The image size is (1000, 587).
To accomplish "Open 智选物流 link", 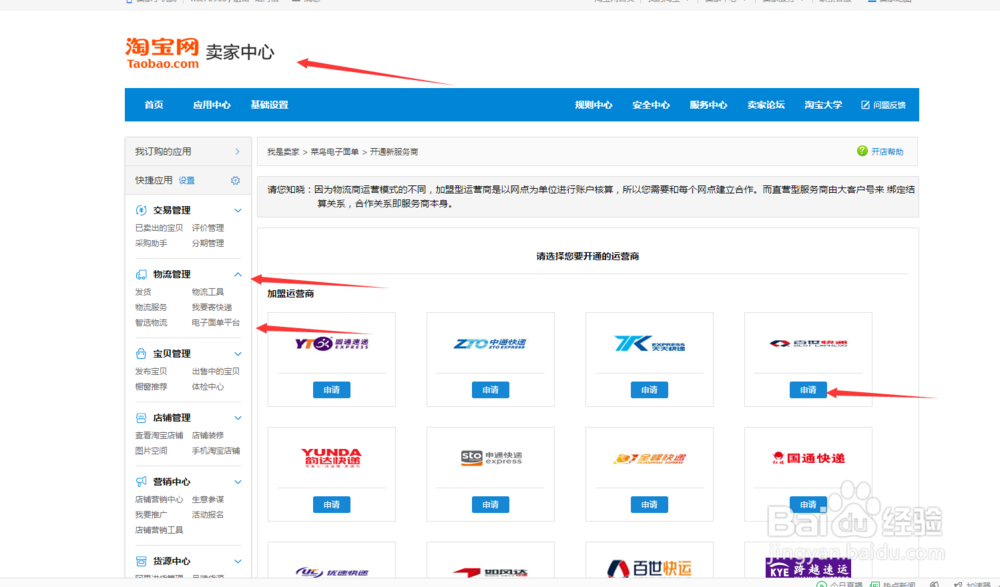I will (x=151, y=323).
